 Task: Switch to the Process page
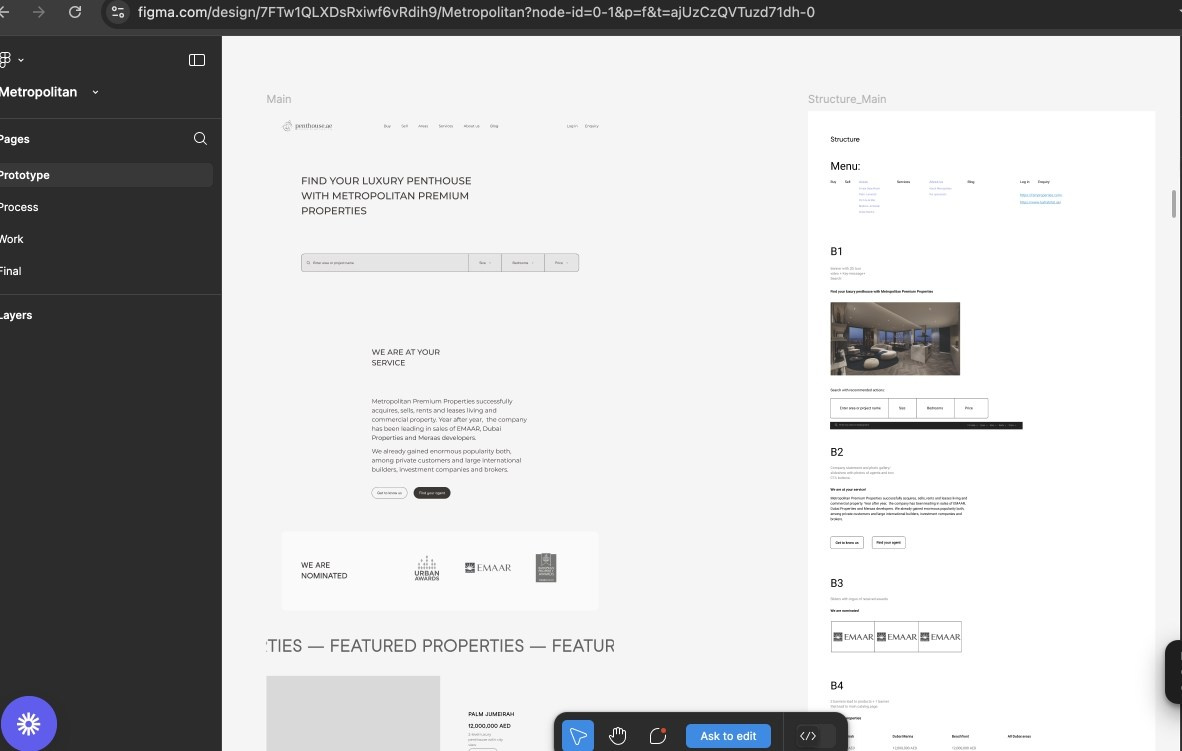point(19,206)
